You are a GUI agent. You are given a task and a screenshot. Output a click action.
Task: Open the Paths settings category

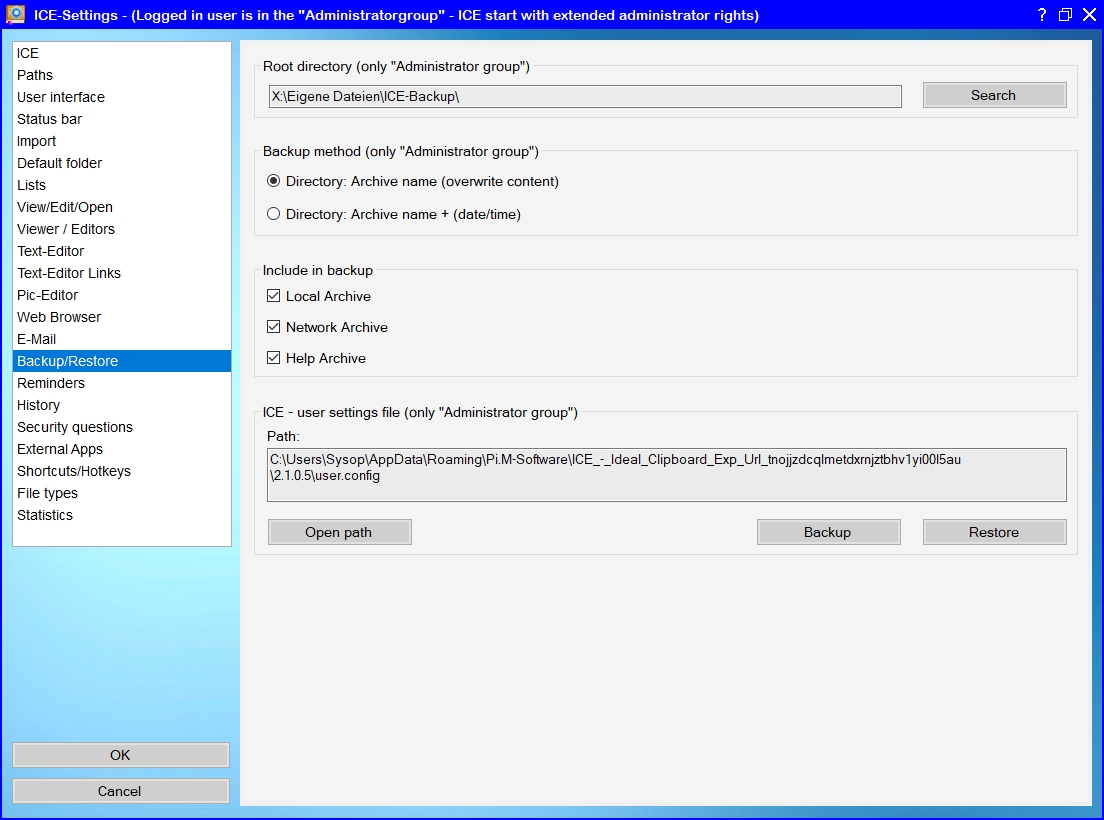(35, 75)
